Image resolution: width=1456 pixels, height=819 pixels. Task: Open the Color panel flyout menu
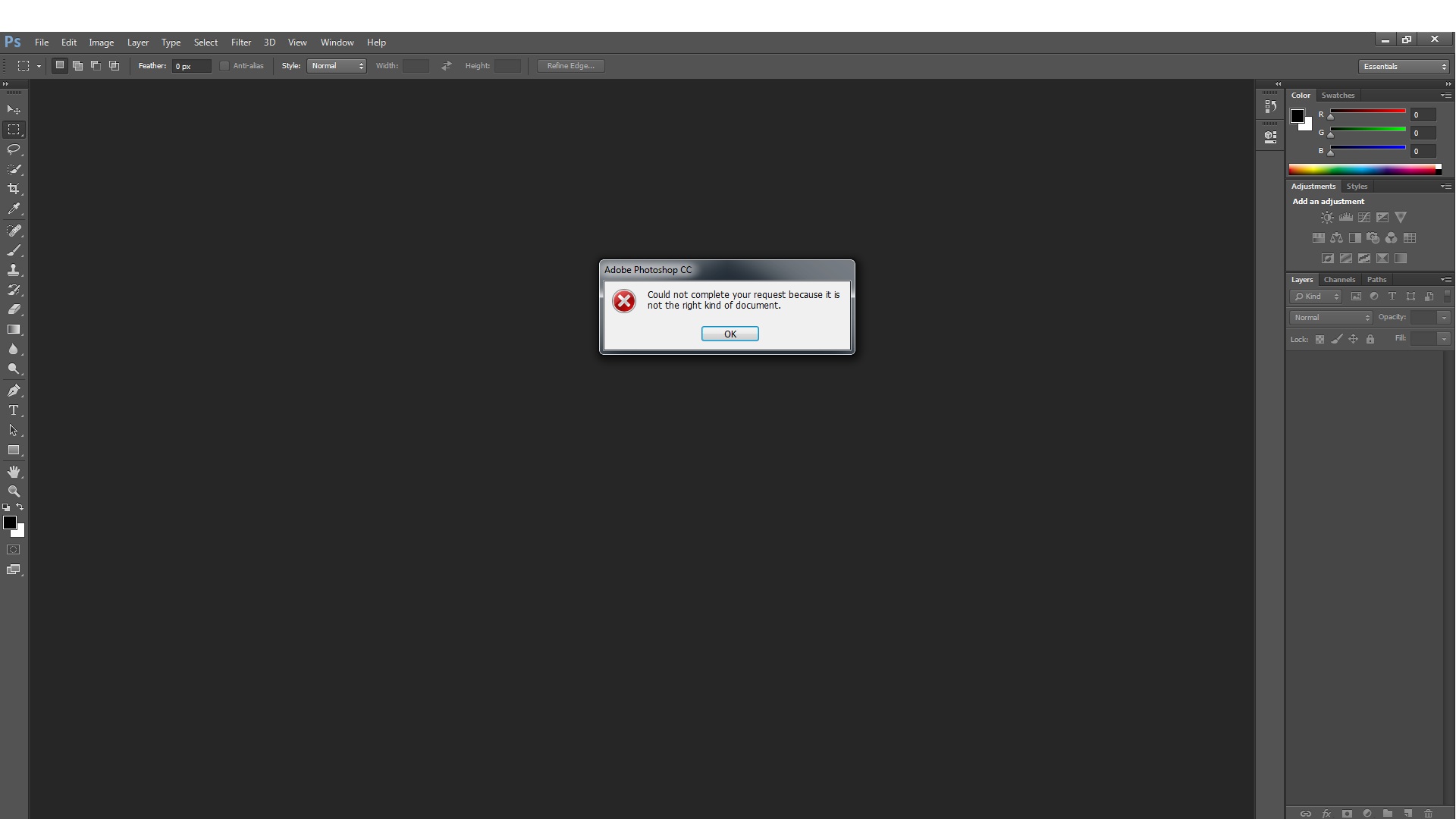1446,95
